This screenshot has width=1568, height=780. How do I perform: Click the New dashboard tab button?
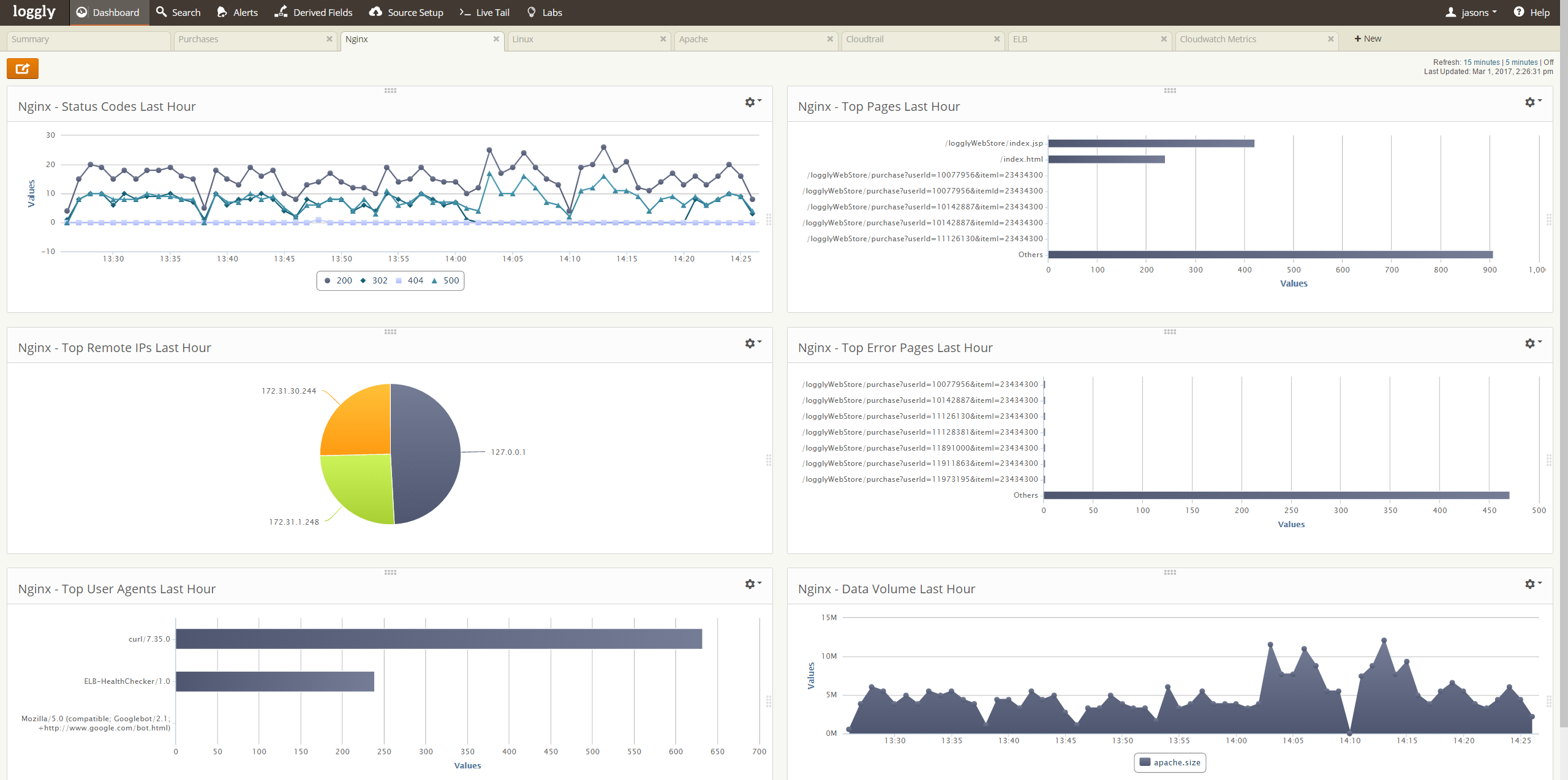tap(1368, 39)
